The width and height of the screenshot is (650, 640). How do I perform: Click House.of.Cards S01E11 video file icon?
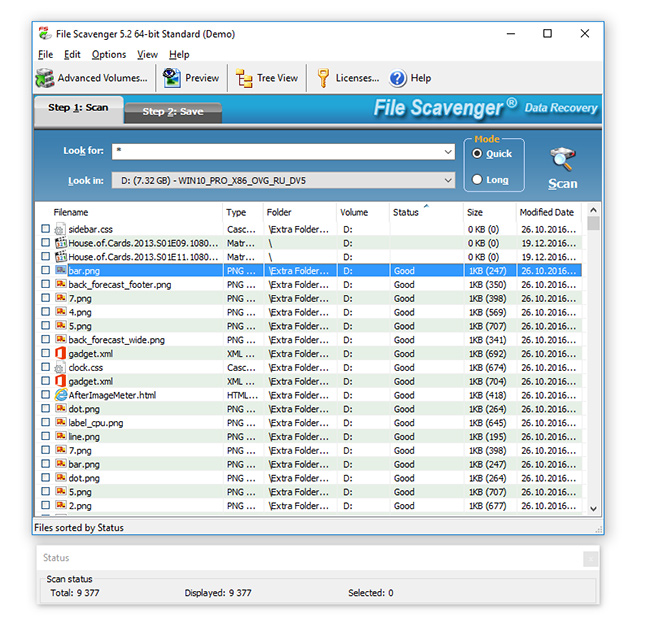pyautogui.click(x=61, y=257)
